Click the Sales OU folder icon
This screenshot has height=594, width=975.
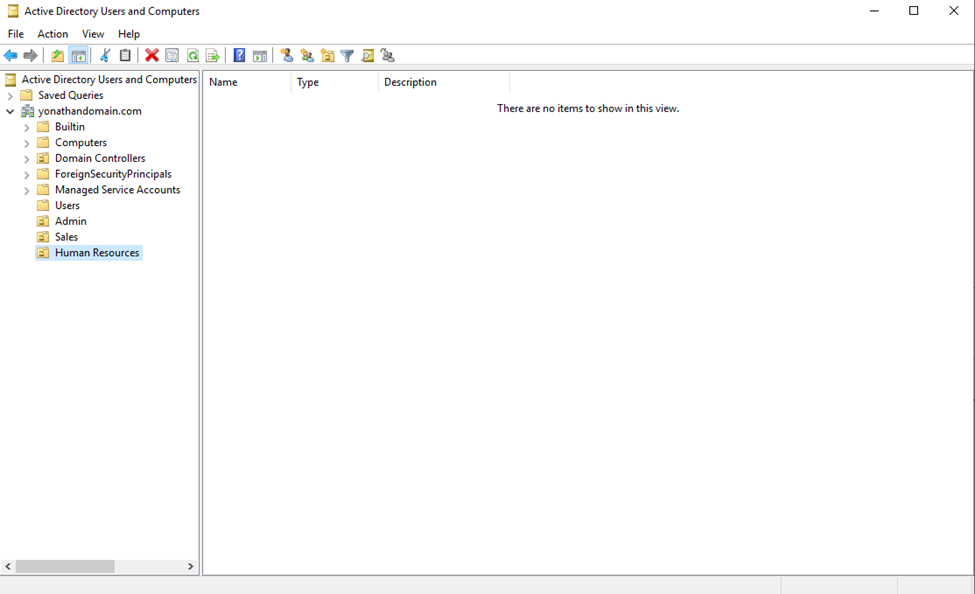point(43,236)
